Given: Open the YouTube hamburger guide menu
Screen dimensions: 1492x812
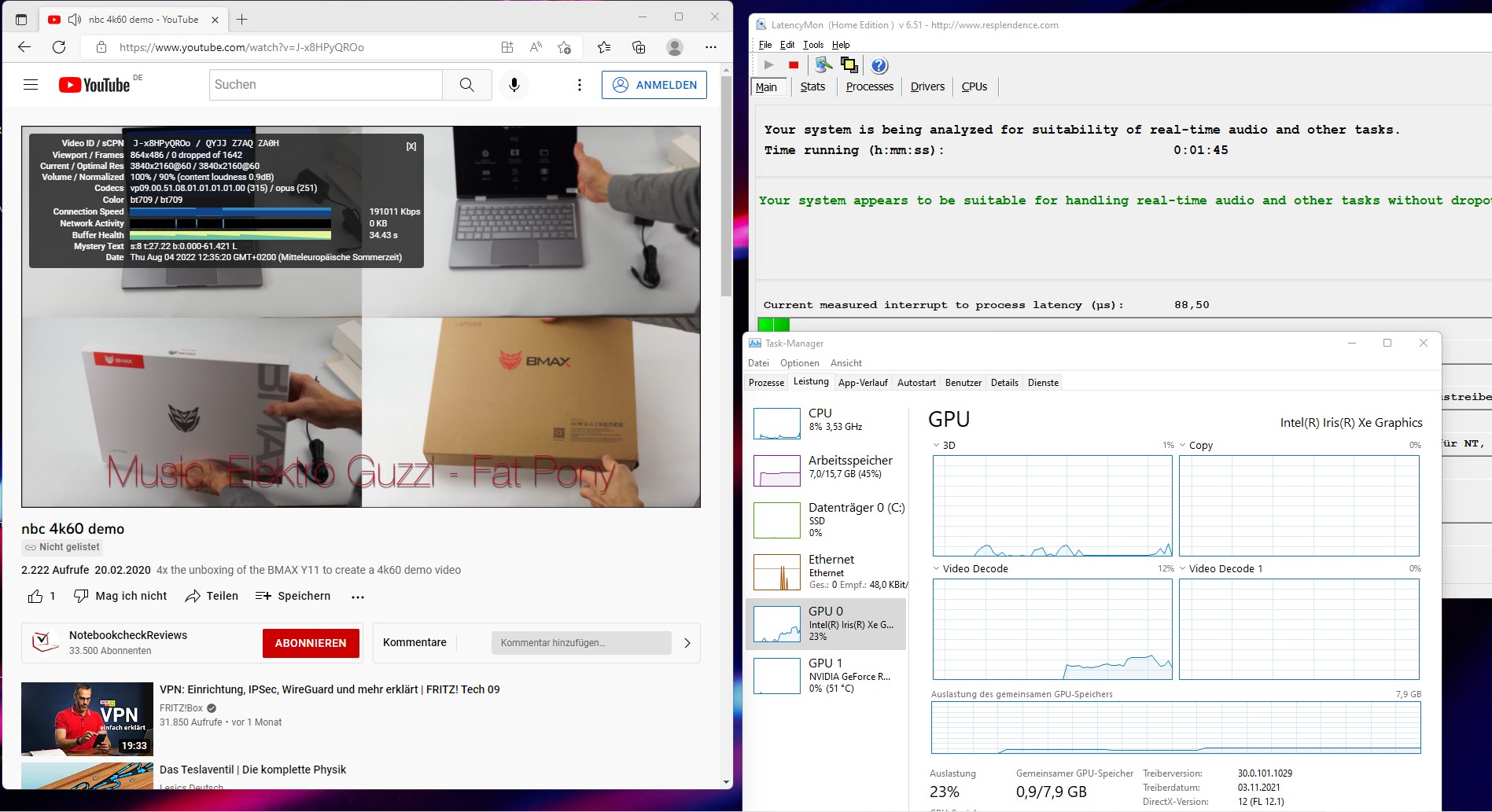Looking at the screenshot, I should (31, 85).
